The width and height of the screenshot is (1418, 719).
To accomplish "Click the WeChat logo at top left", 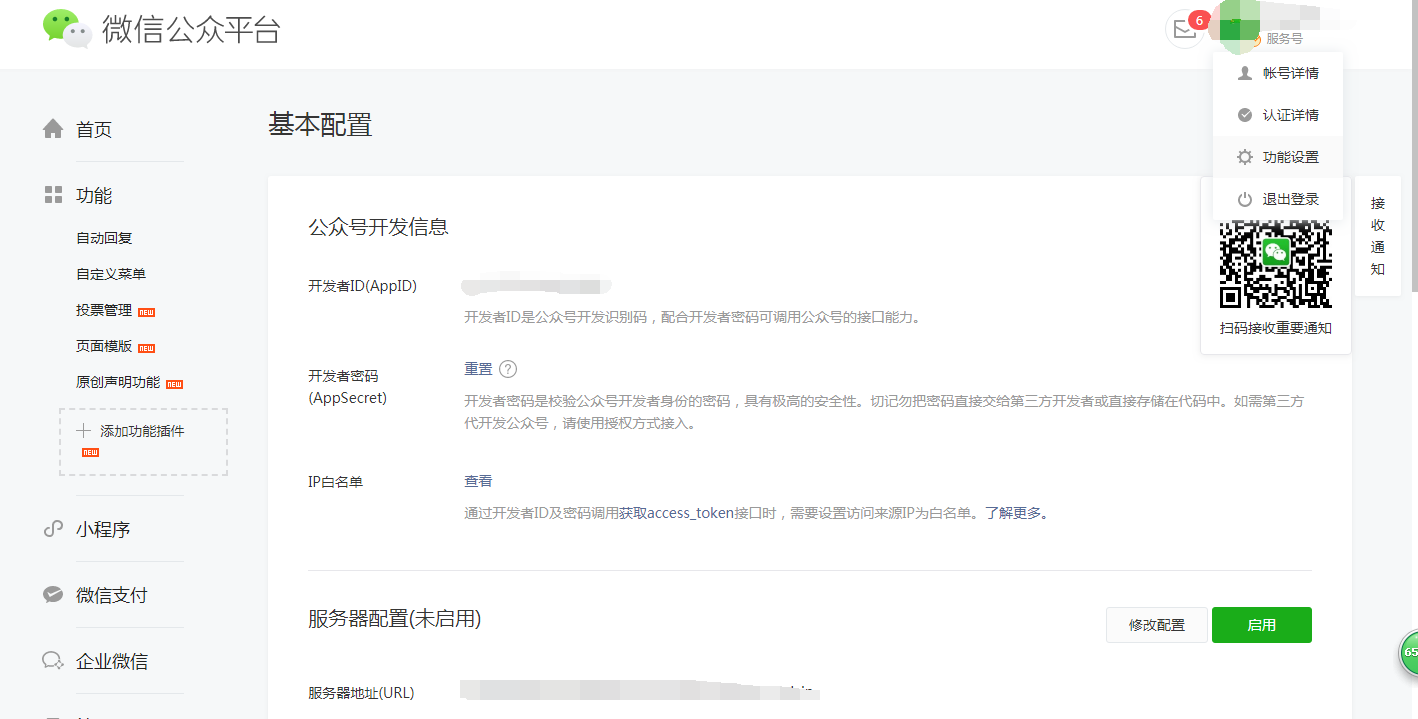I will (x=67, y=28).
